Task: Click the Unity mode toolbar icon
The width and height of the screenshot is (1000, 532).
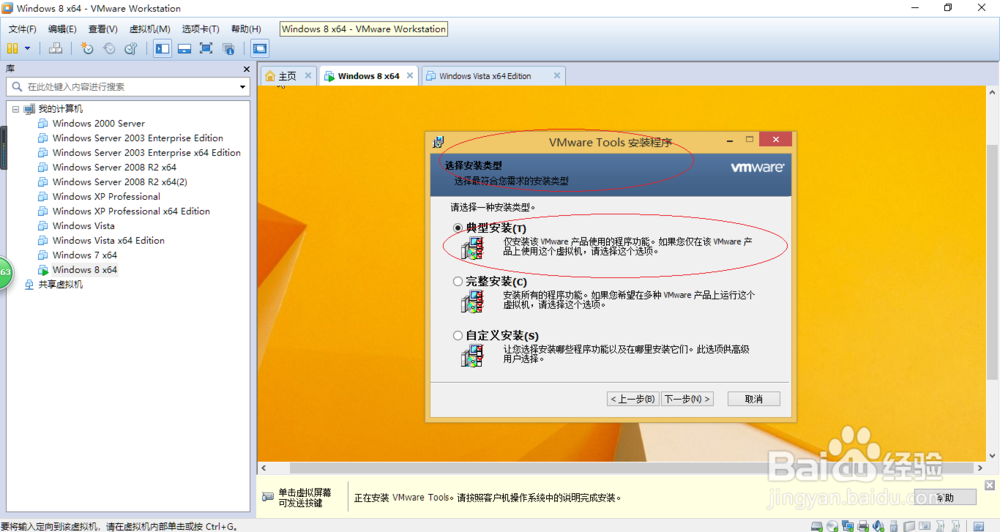Action: 228,48
